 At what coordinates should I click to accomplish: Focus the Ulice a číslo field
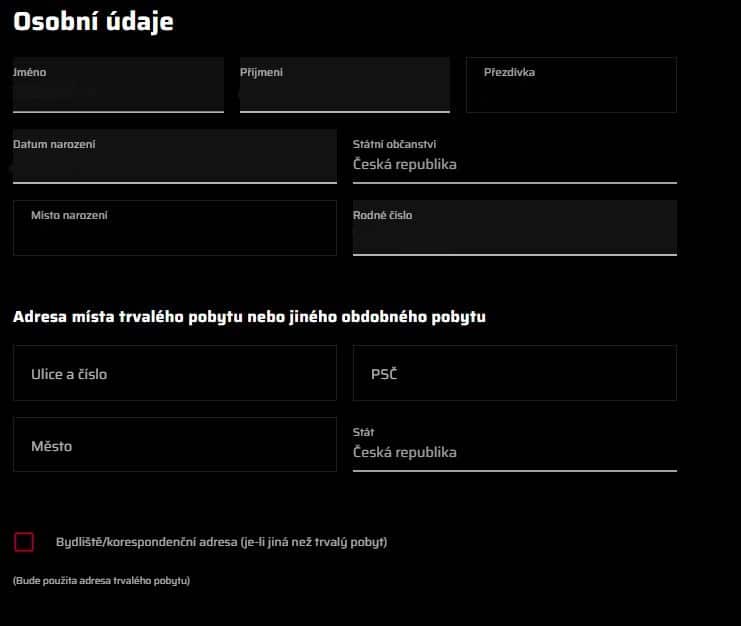(175, 373)
